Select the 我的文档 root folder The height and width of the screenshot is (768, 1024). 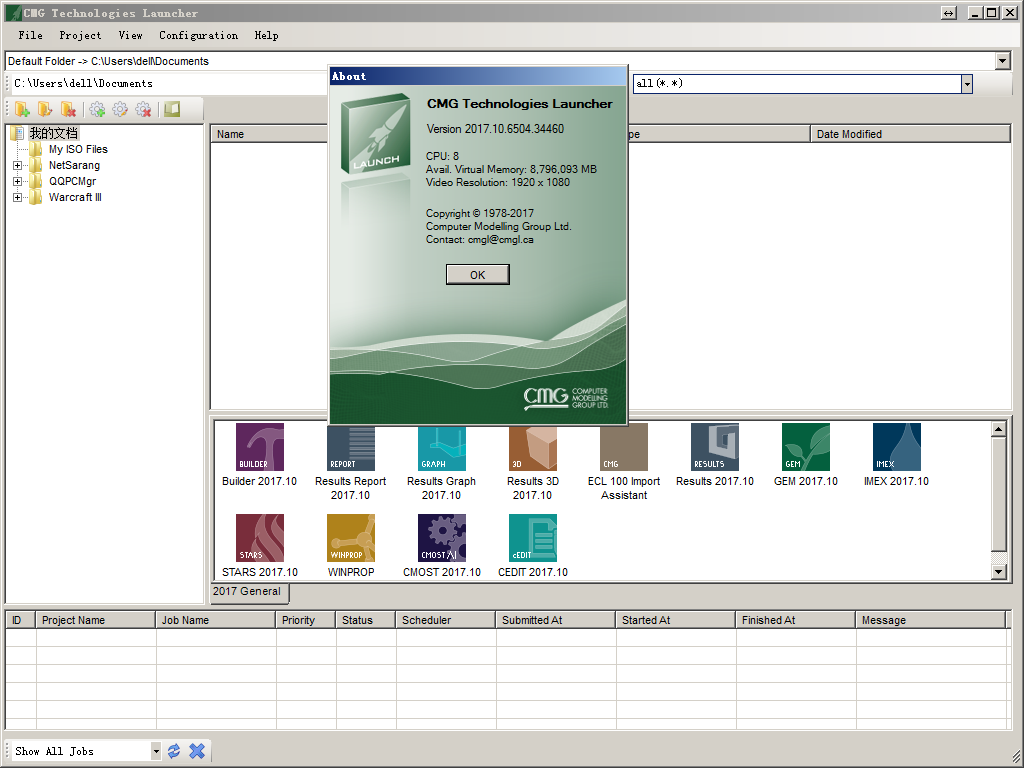point(54,133)
